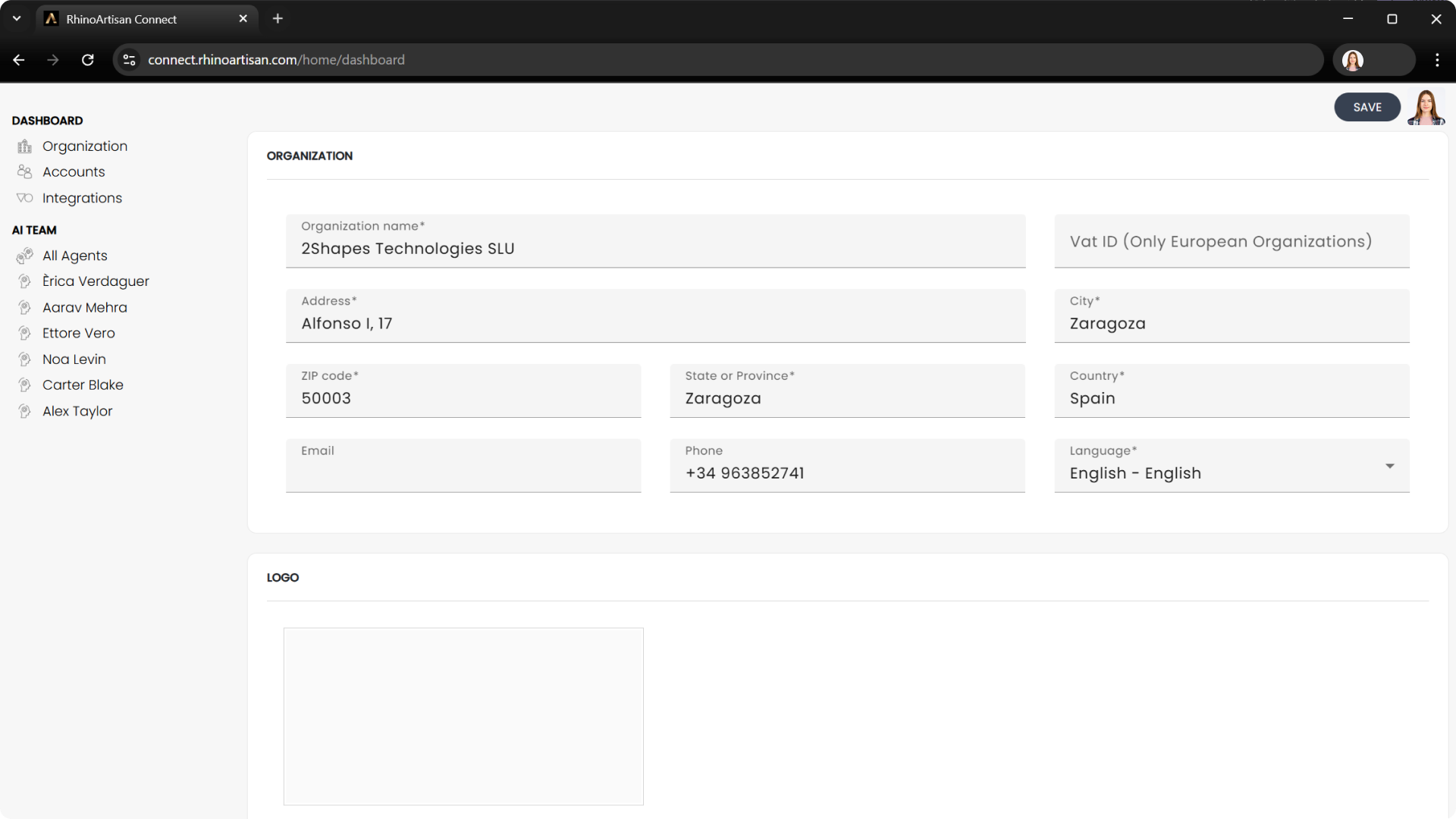This screenshot has width=1456, height=819.
Task: Open the tab search dropdown arrow
Action: (x=17, y=19)
